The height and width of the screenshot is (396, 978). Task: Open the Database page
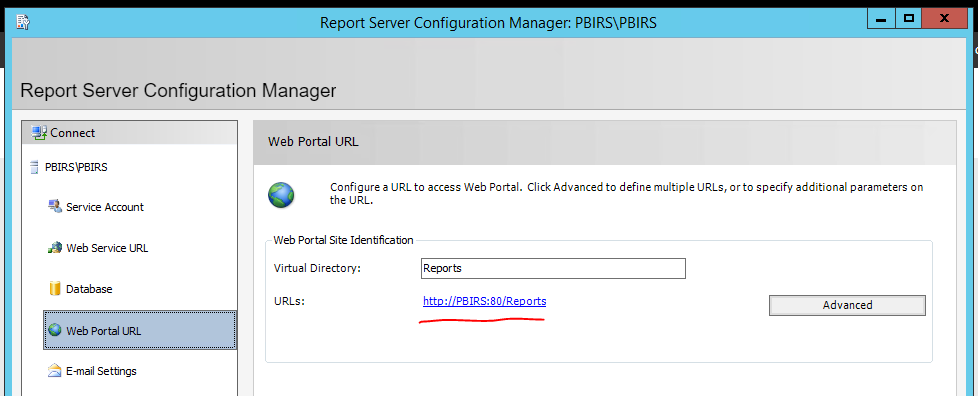[89, 289]
